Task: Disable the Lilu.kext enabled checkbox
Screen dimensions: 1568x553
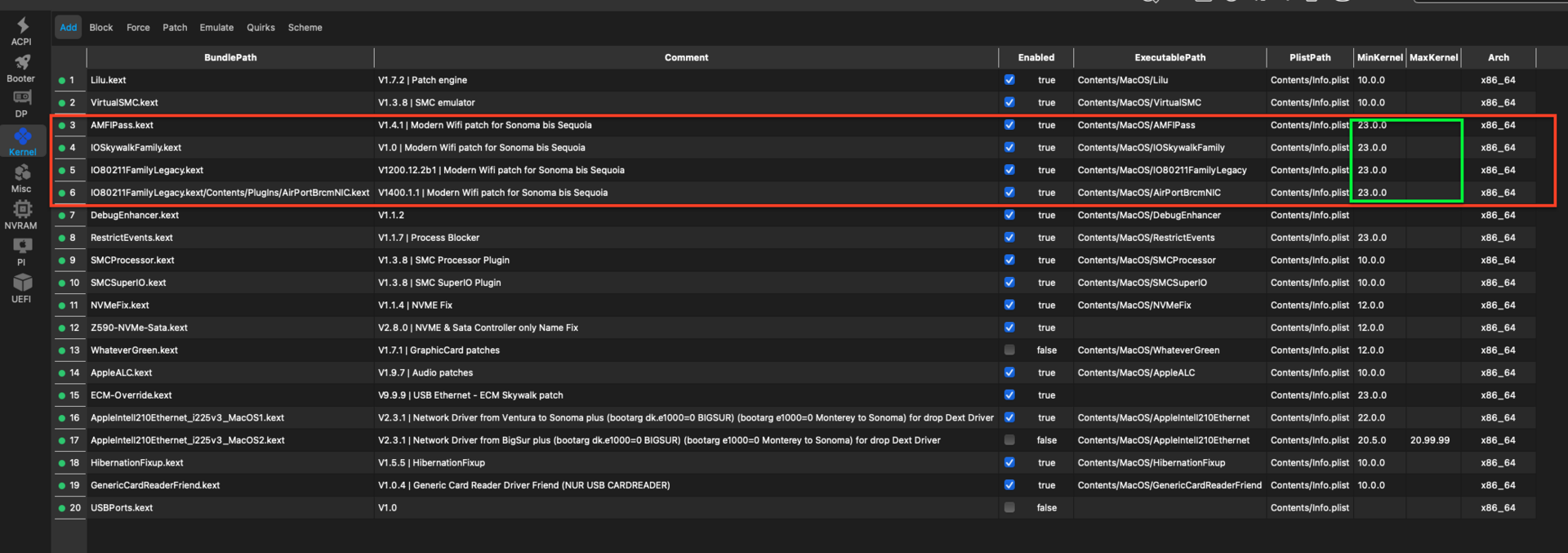Action: [x=1009, y=80]
